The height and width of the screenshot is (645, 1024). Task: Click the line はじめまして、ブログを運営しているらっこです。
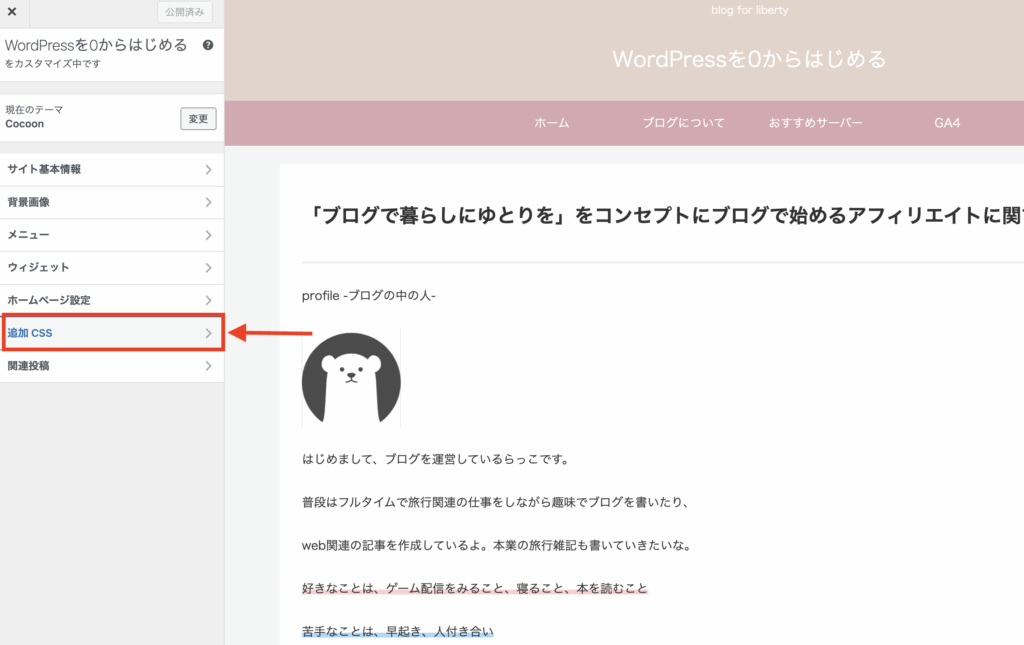435,460
